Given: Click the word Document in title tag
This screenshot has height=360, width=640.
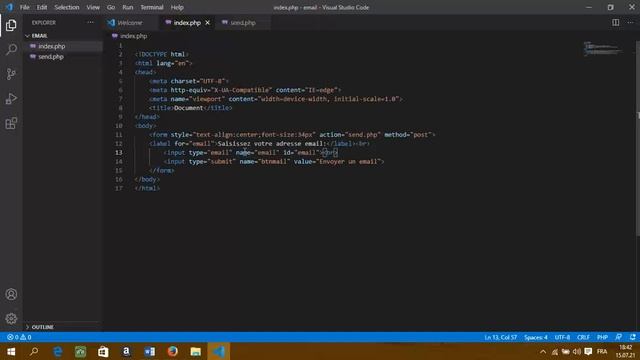Looking at the screenshot, I should [x=189, y=108].
